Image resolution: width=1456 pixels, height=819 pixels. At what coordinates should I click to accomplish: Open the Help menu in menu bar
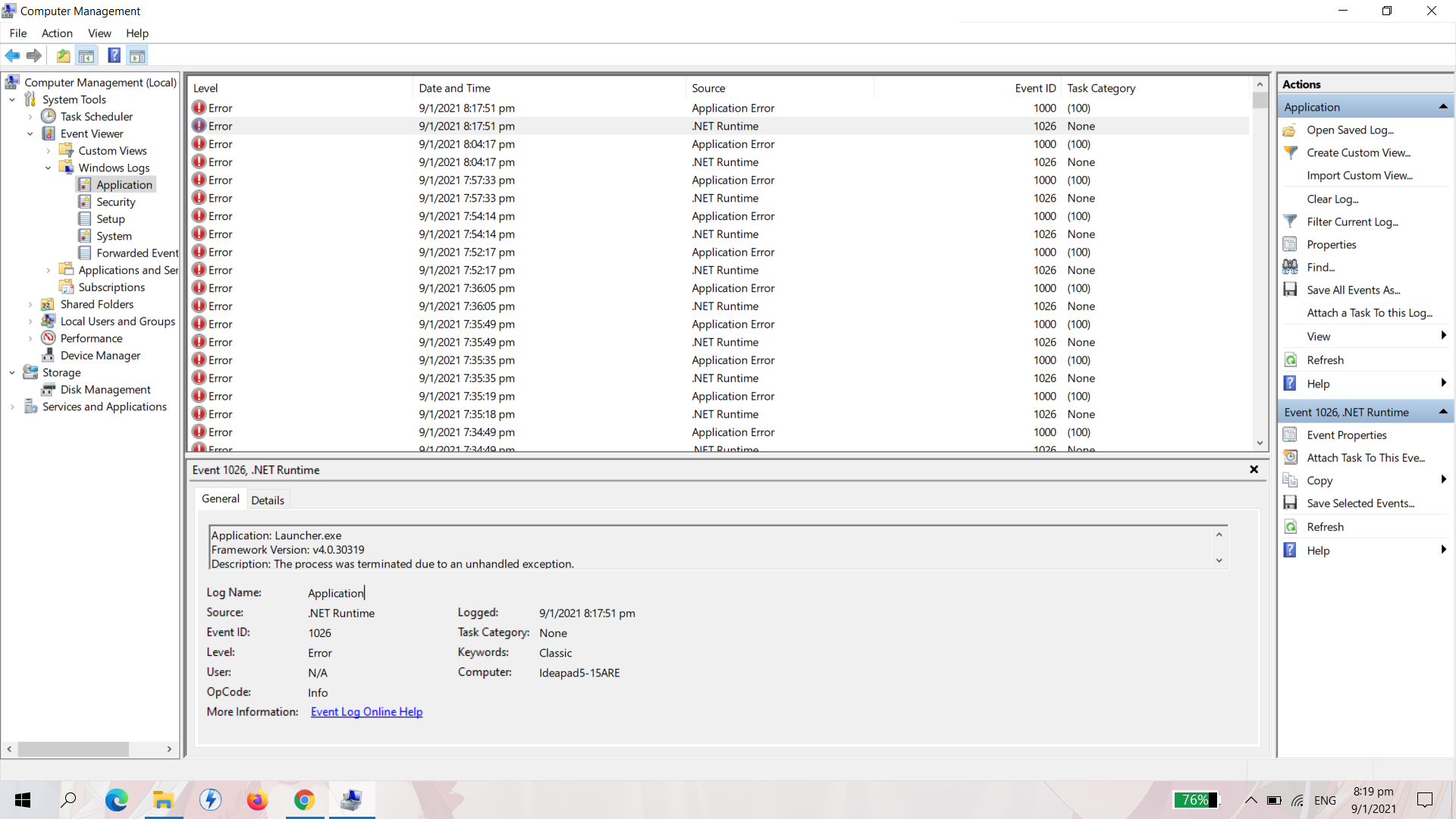pyautogui.click(x=137, y=33)
